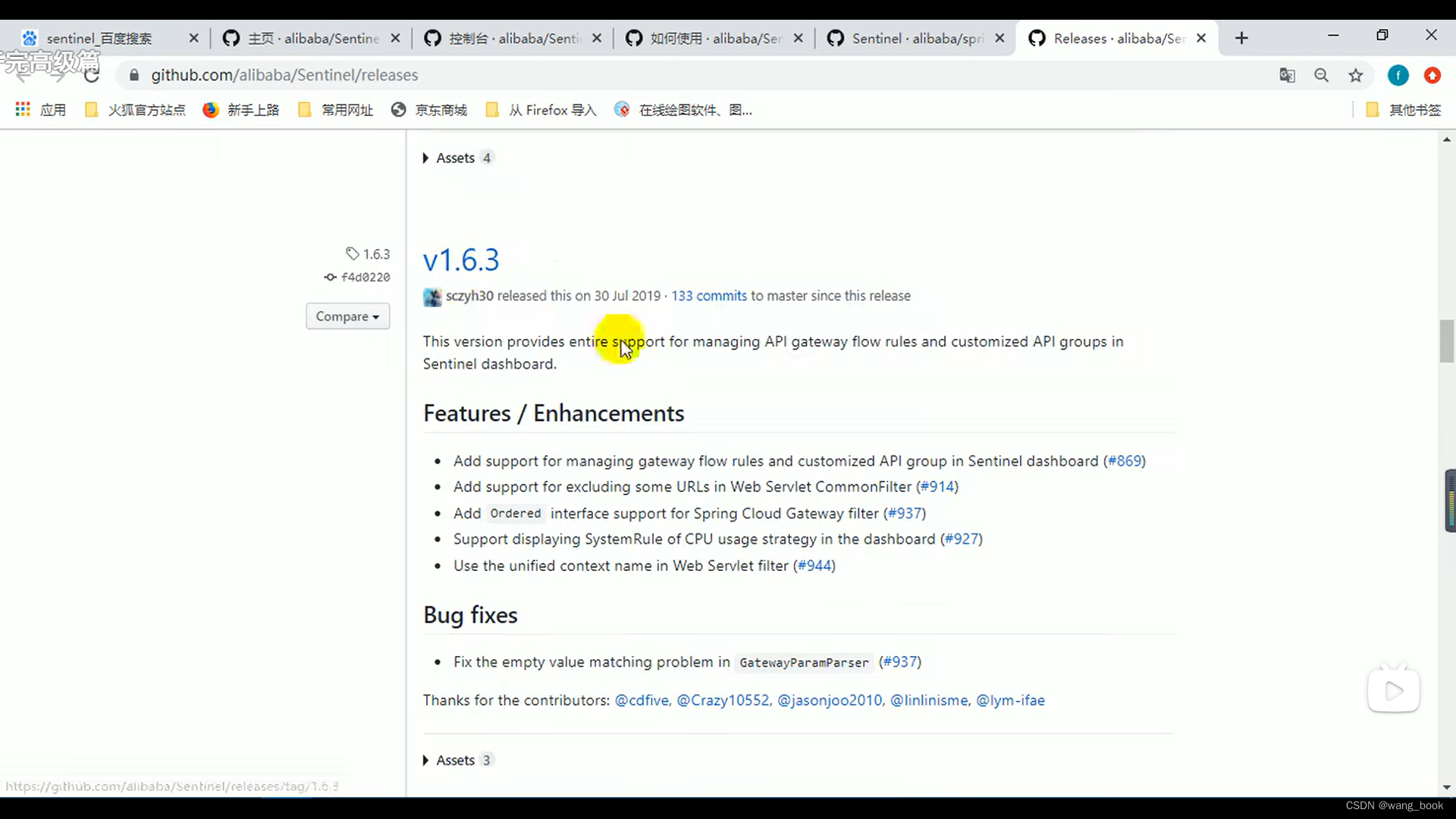Viewport: 1456px width, 819px height.
Task: Open the v1.6.3 release title link
Action: pos(461,260)
